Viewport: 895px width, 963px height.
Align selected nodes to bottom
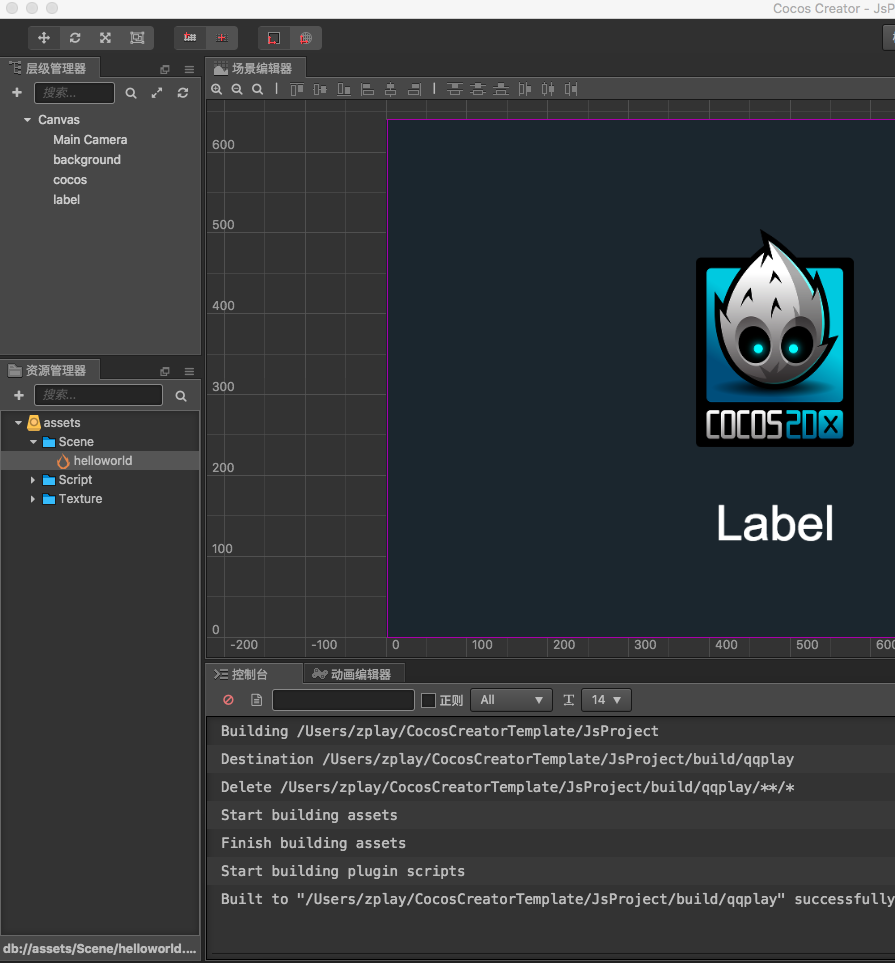click(x=344, y=90)
